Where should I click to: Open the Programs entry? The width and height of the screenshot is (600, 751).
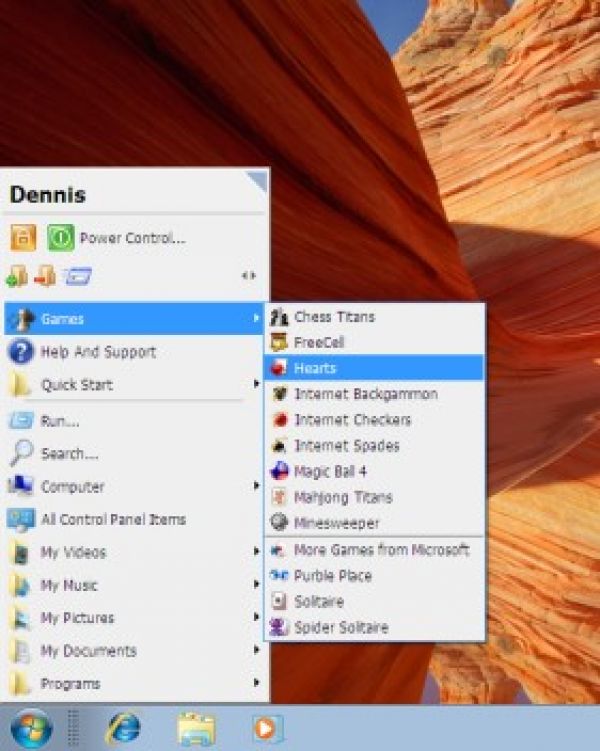click(134, 683)
